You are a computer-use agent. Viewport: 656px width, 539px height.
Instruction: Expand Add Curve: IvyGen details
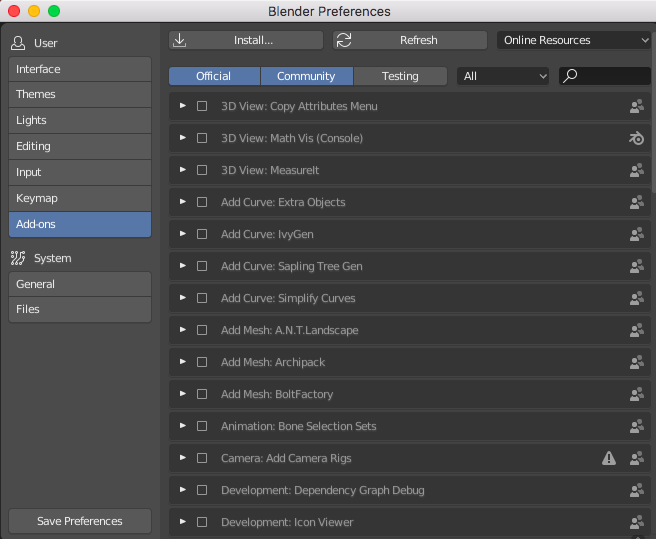click(x=183, y=234)
